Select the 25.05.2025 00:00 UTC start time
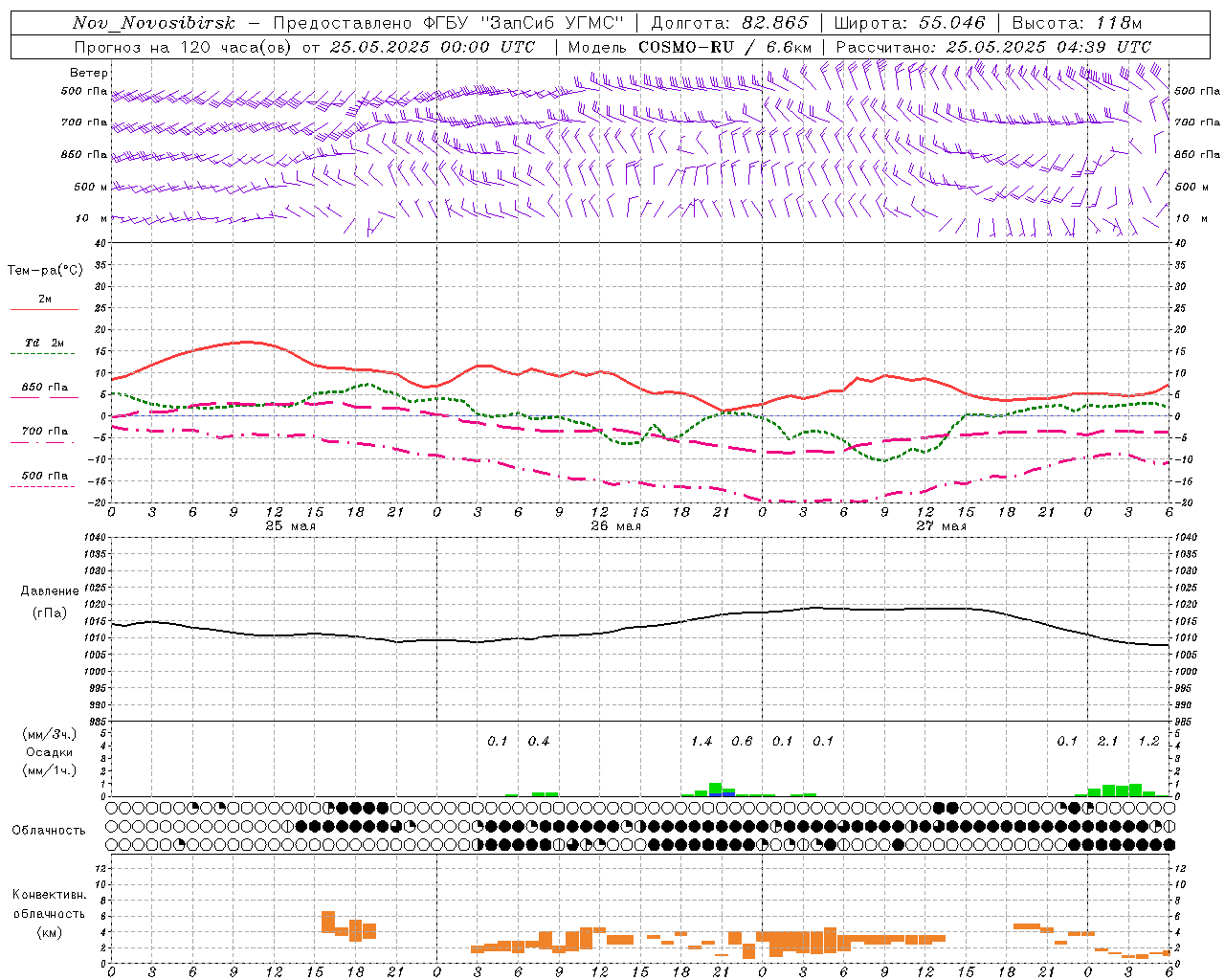1225x980 pixels. pos(433,47)
